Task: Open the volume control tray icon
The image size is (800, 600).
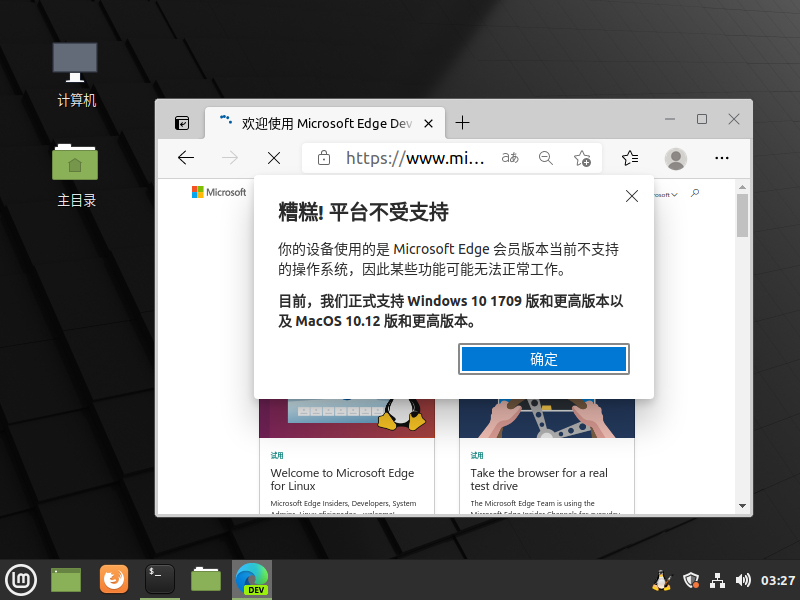Action: (743, 580)
